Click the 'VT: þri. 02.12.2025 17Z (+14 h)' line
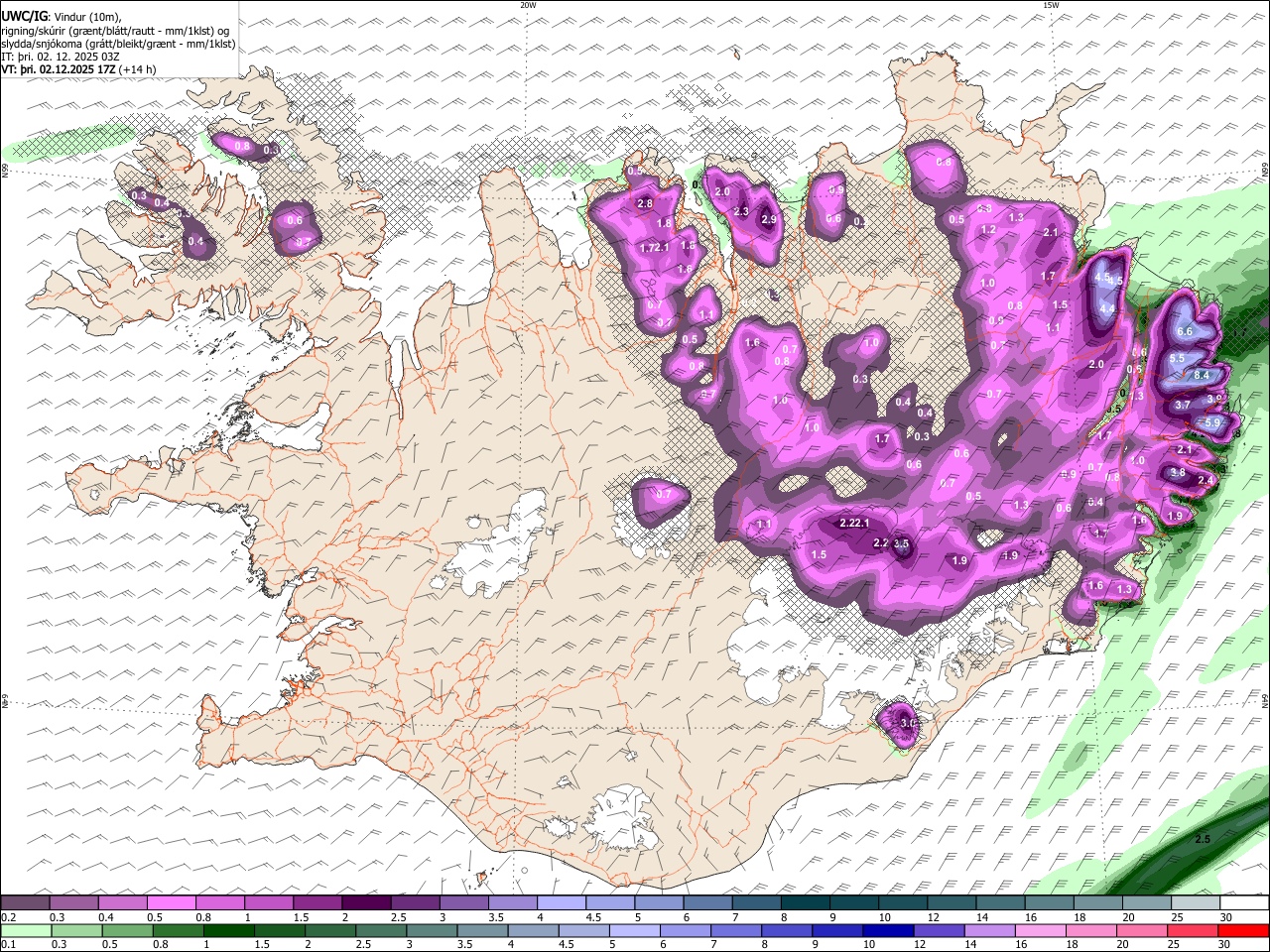The height and width of the screenshot is (952, 1270). (78, 69)
